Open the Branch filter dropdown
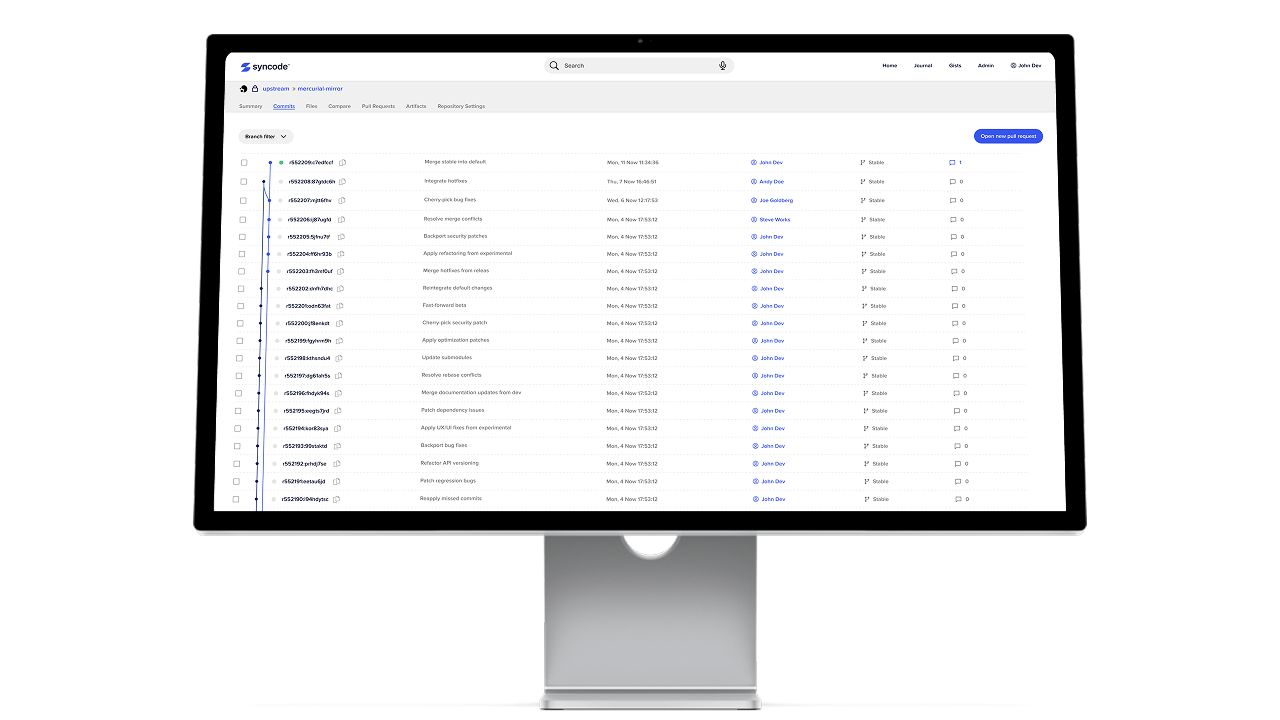1280x720 pixels. (265, 136)
